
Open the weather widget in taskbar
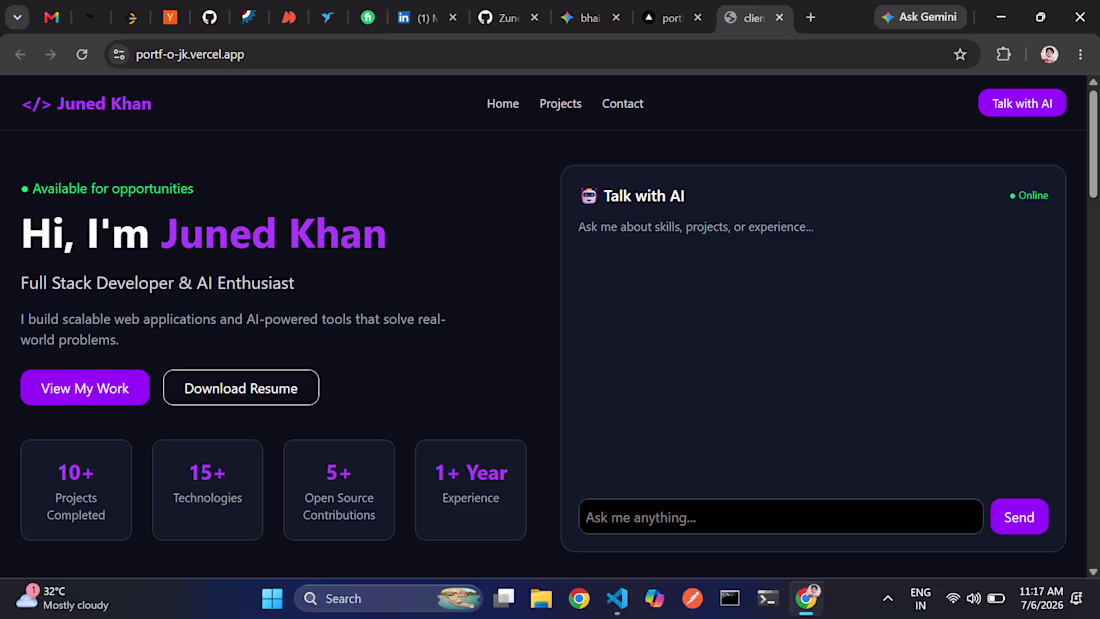[63, 598]
